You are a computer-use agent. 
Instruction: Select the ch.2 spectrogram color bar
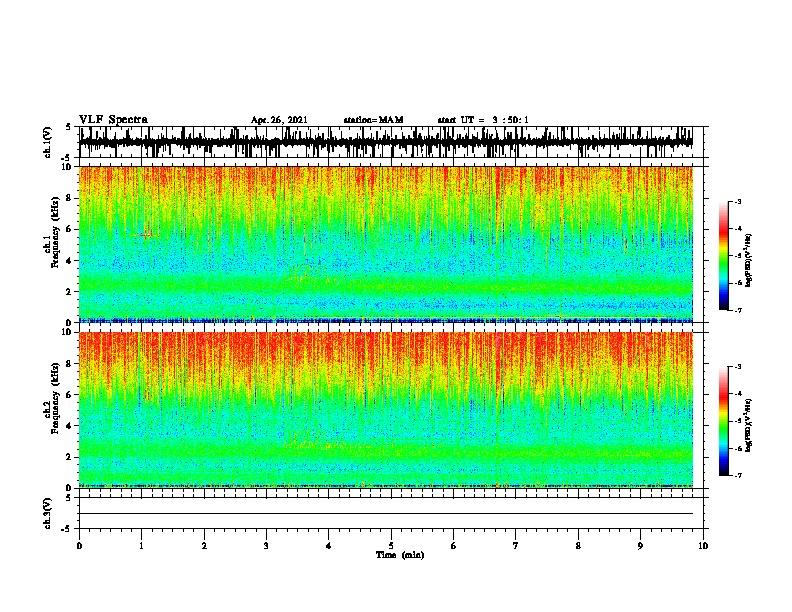724,421
